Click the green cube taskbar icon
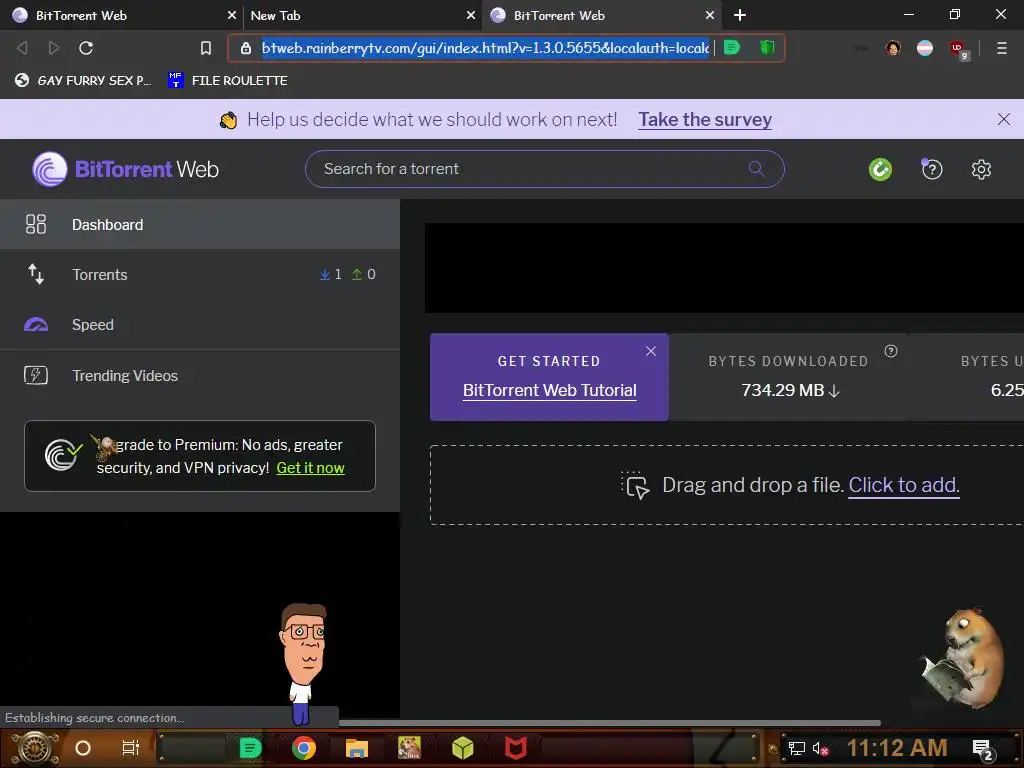Image resolution: width=1024 pixels, height=768 pixels. pyautogui.click(x=462, y=748)
